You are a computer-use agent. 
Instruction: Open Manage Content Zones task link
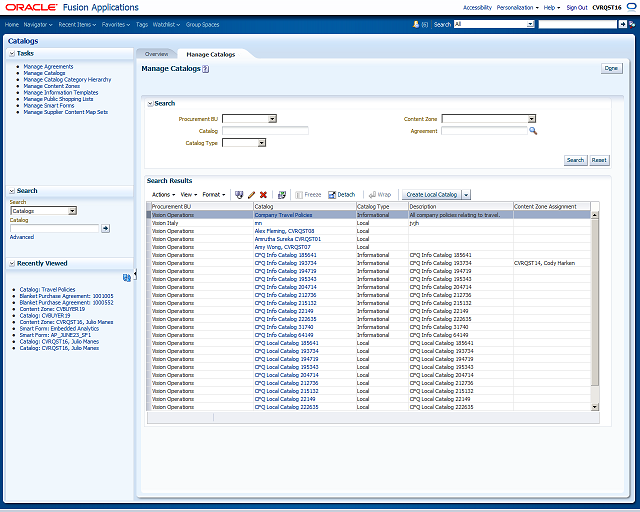(51, 86)
